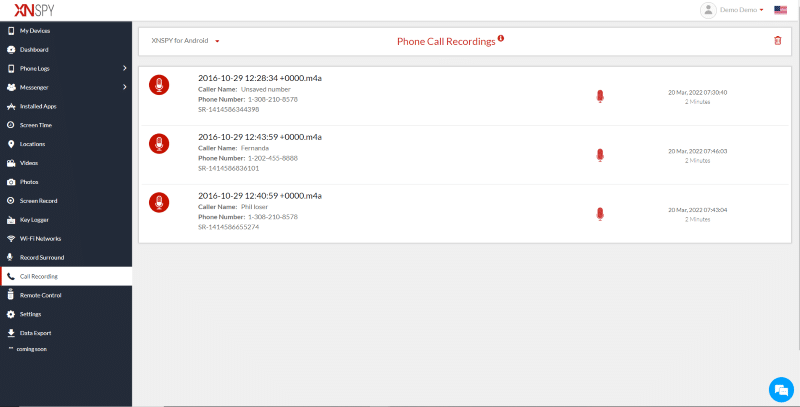Click timestamp 20 Mar, 2022 07:46:03

(x=697, y=151)
